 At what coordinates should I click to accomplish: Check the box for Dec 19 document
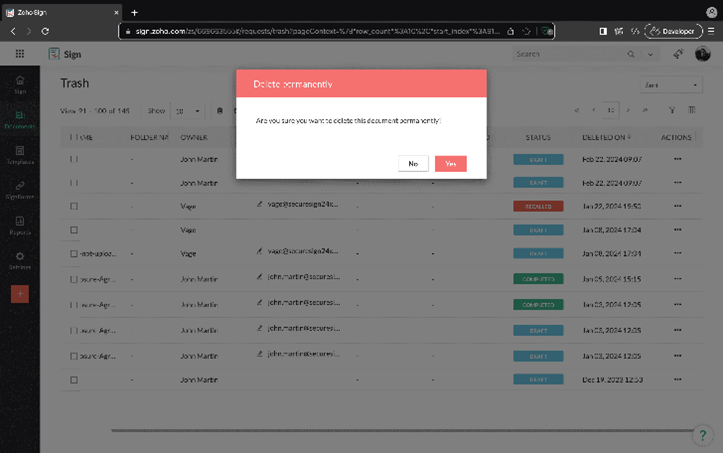click(74, 380)
